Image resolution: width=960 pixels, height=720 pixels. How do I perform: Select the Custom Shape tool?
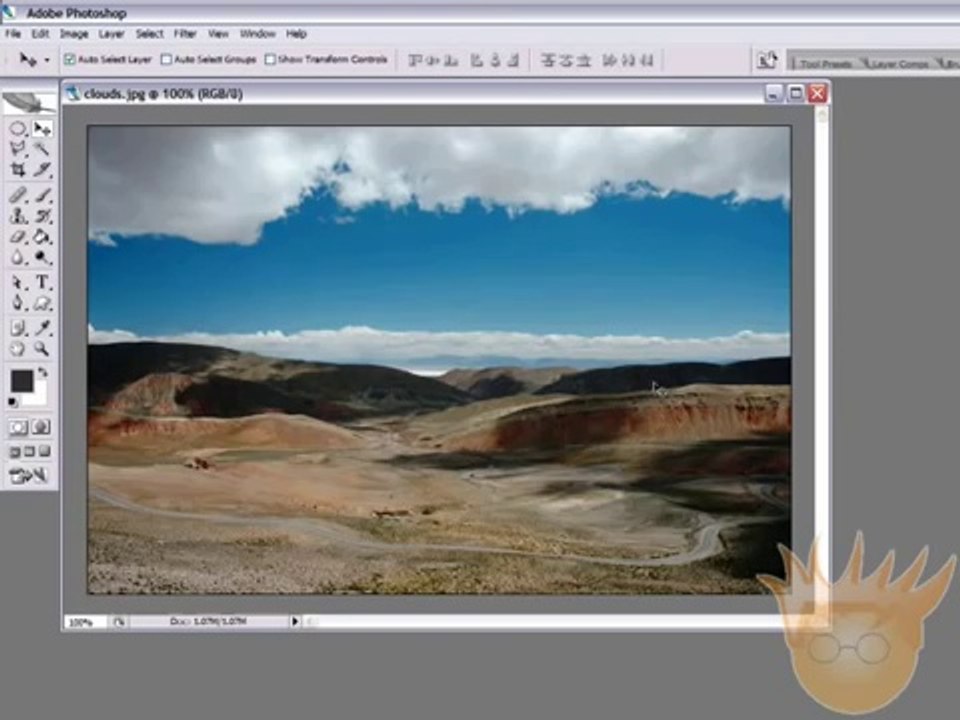(42, 303)
